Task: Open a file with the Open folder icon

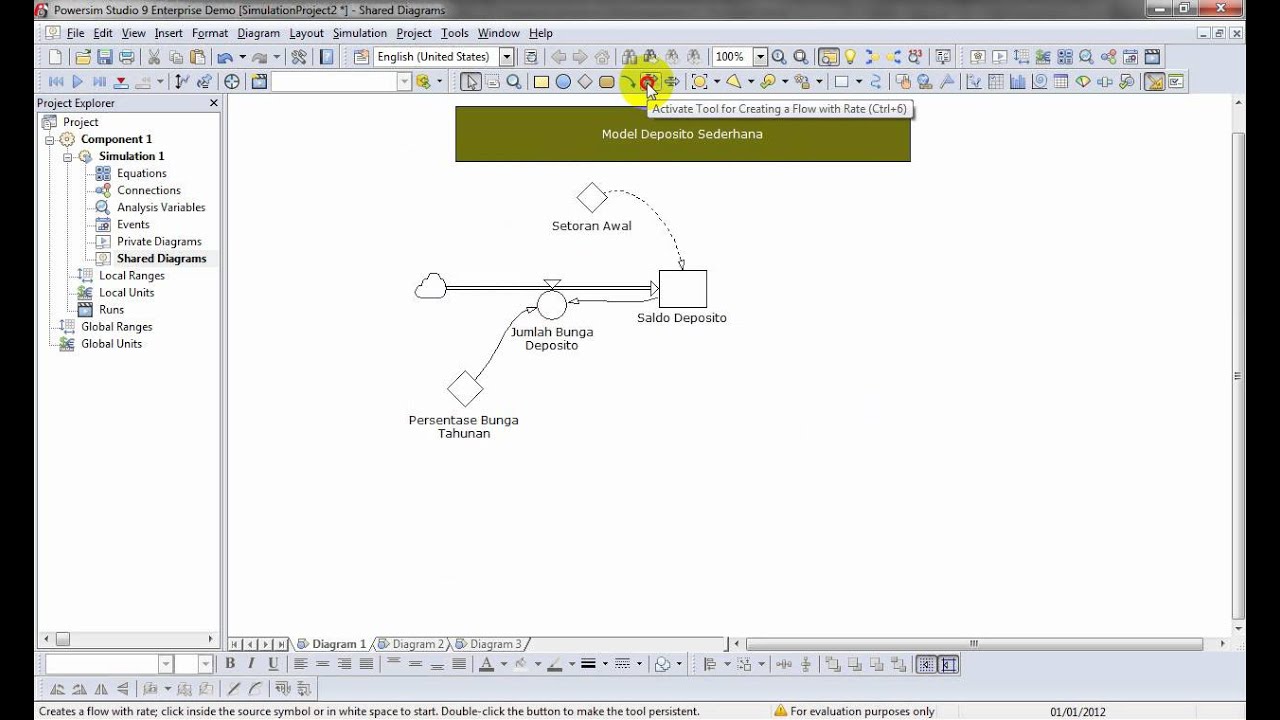Action: (x=83, y=57)
